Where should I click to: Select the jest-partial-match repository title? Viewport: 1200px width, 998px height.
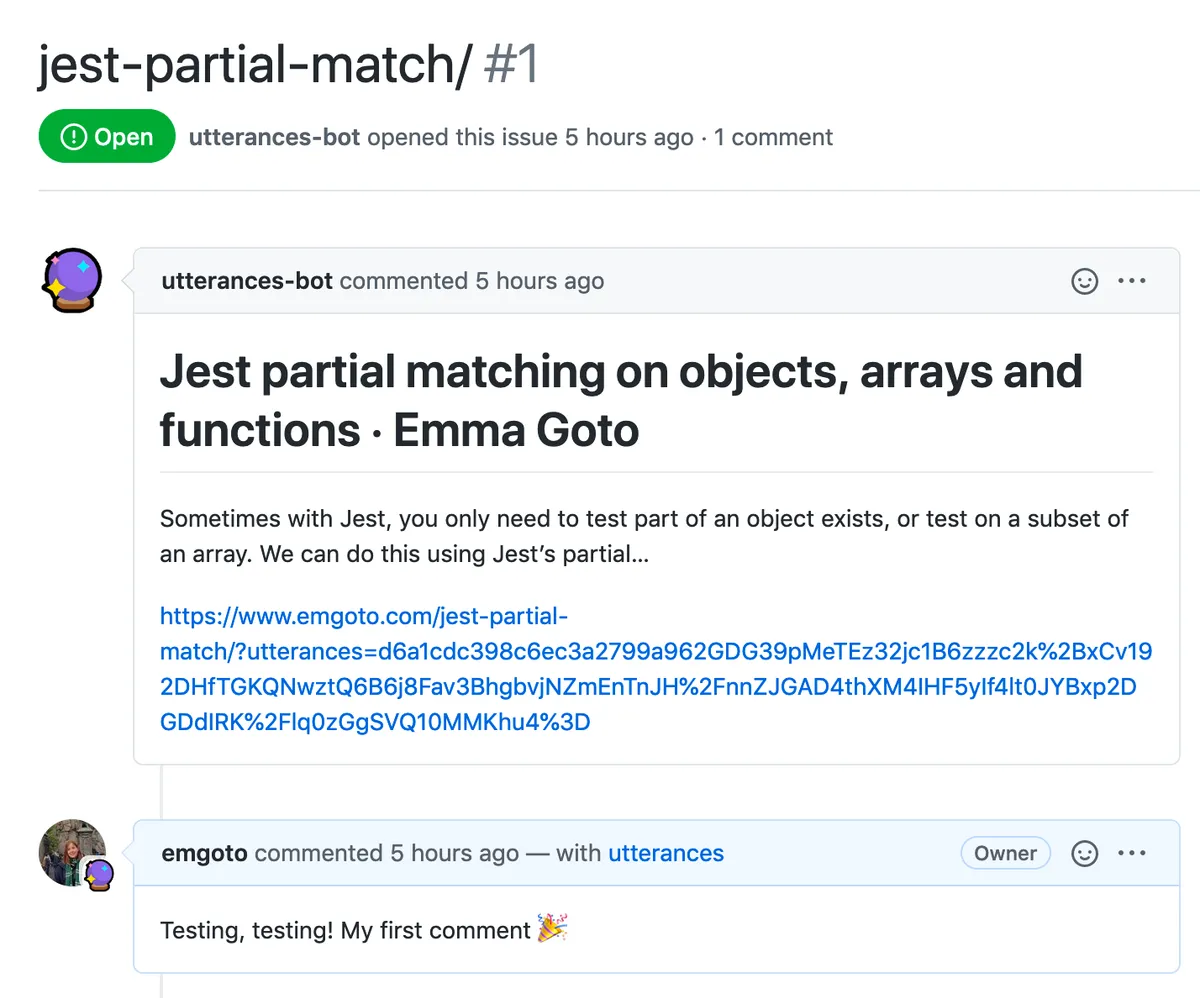point(250,64)
